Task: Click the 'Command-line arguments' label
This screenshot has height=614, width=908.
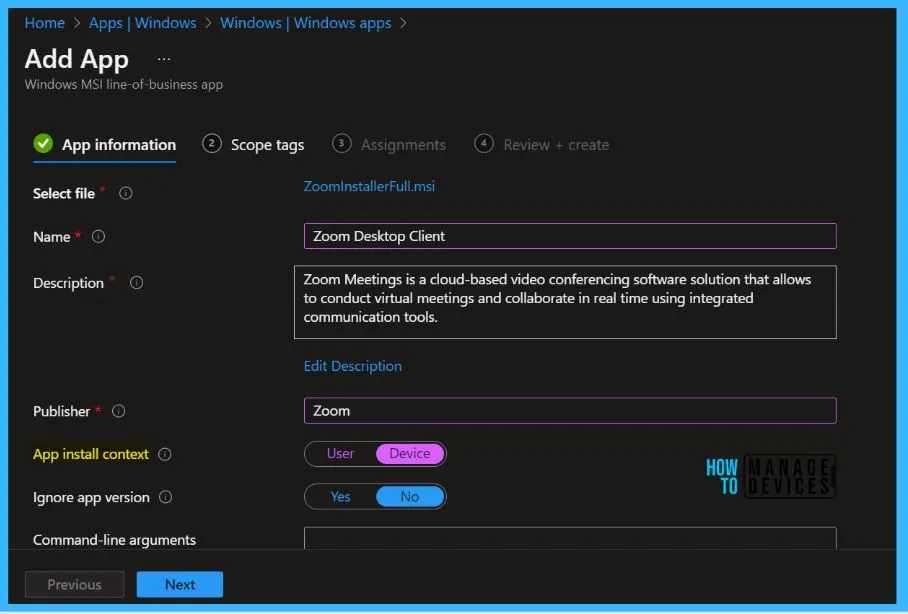Action: [x=114, y=540]
